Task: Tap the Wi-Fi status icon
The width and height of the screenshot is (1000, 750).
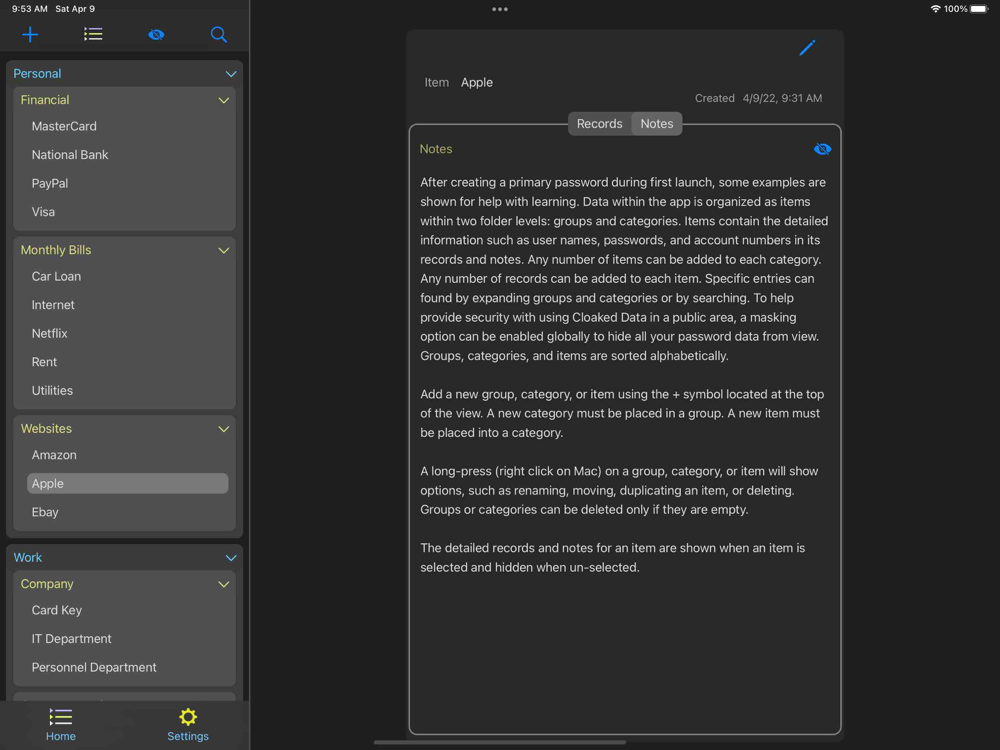Action: 935,9
